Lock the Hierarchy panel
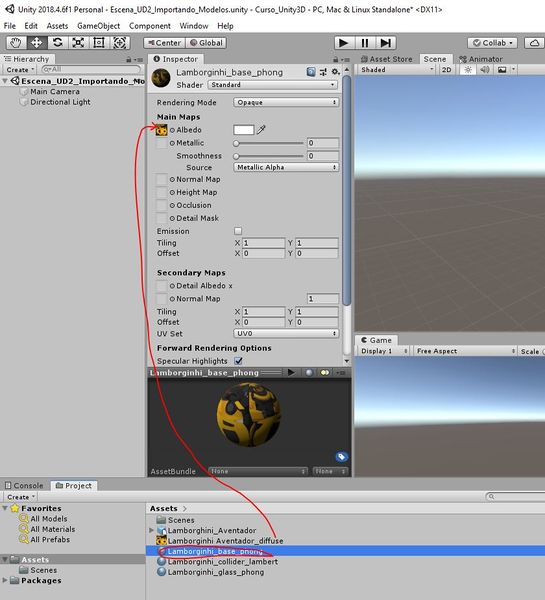The height and width of the screenshot is (600, 545). point(129,59)
